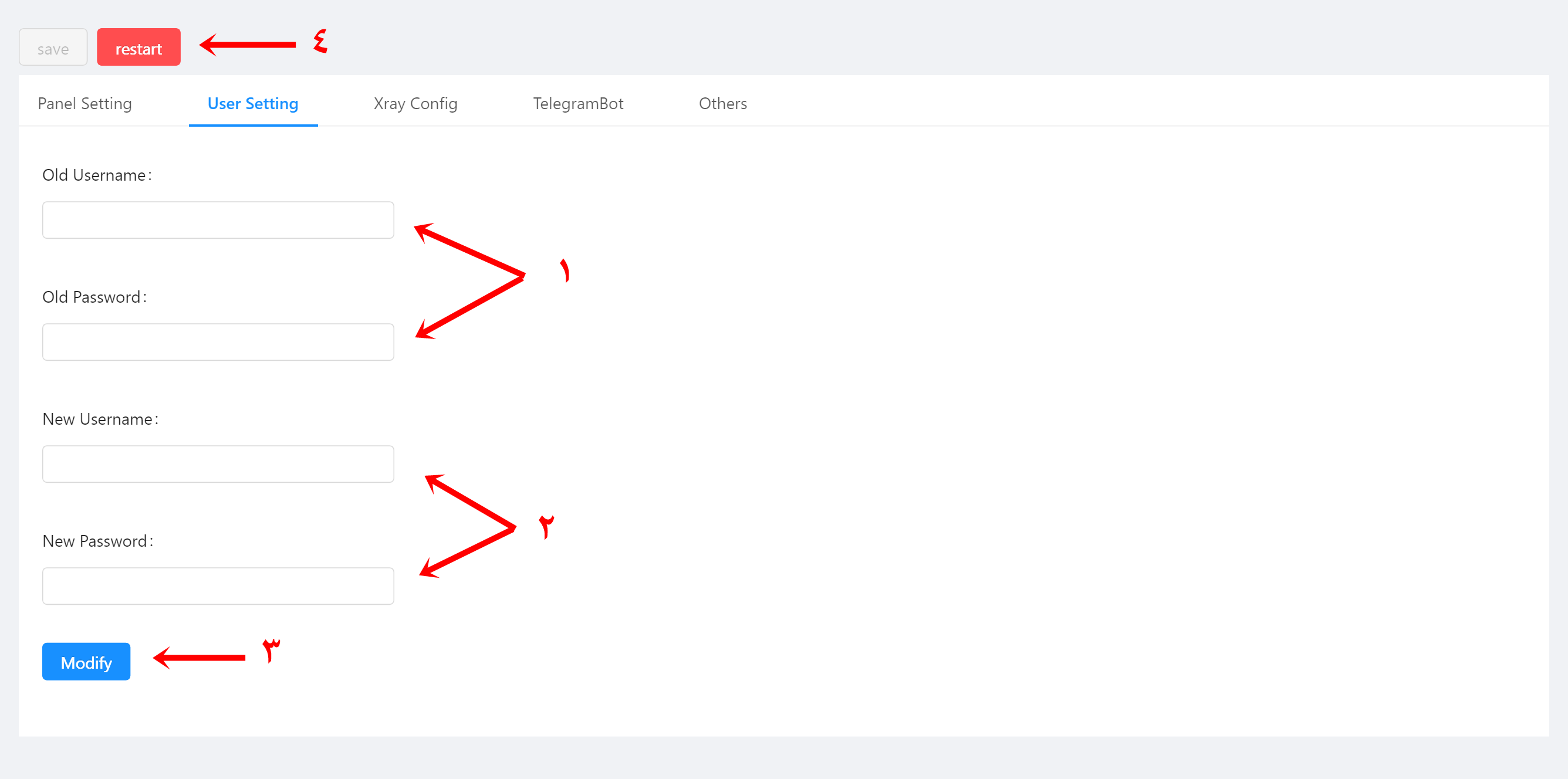Click the New Password input field

tap(218, 585)
